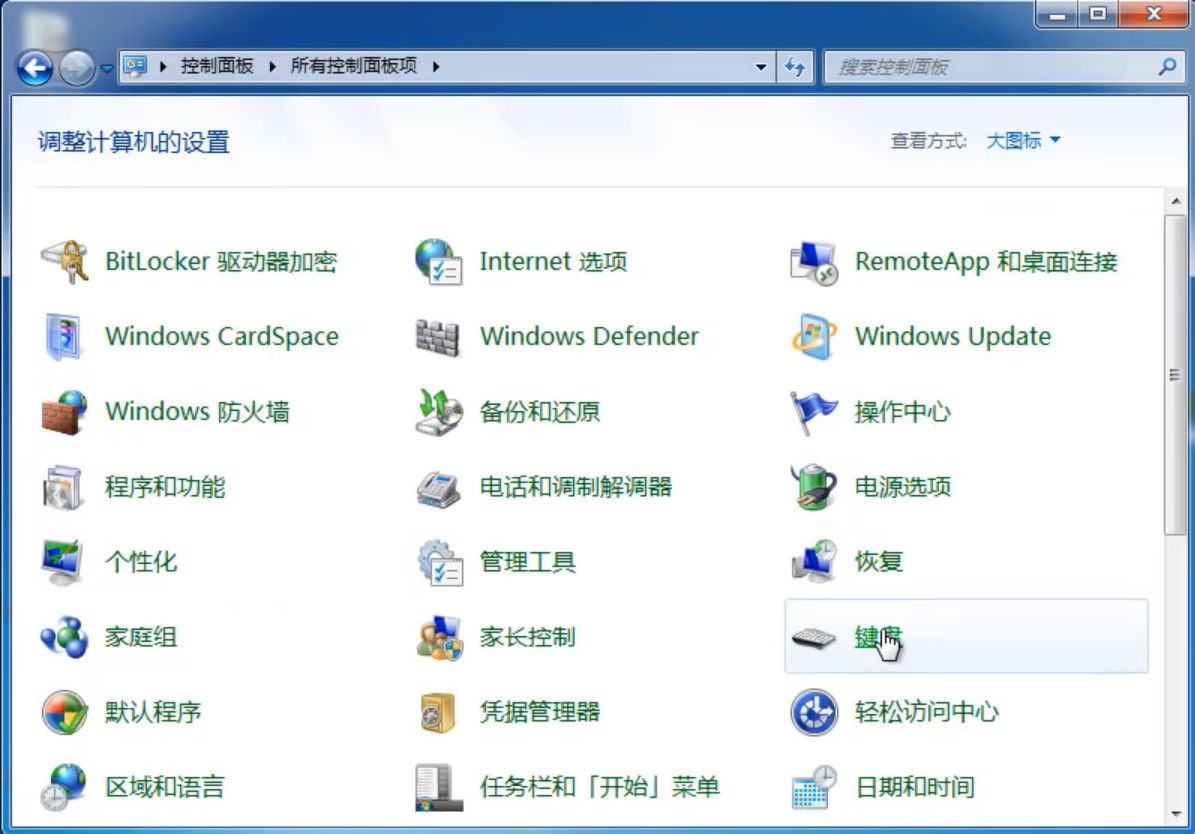Open 家长控制 icon
1195x834 pixels.
pos(438,637)
